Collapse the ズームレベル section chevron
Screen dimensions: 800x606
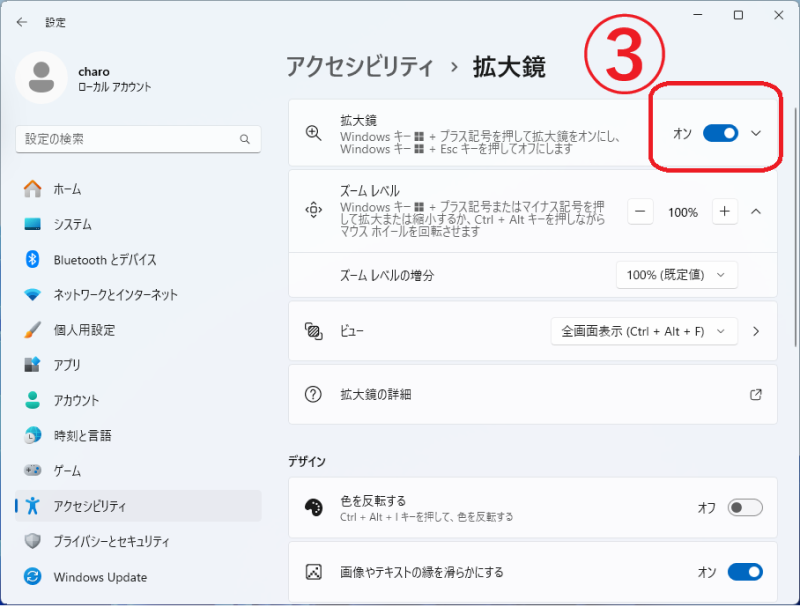756,212
